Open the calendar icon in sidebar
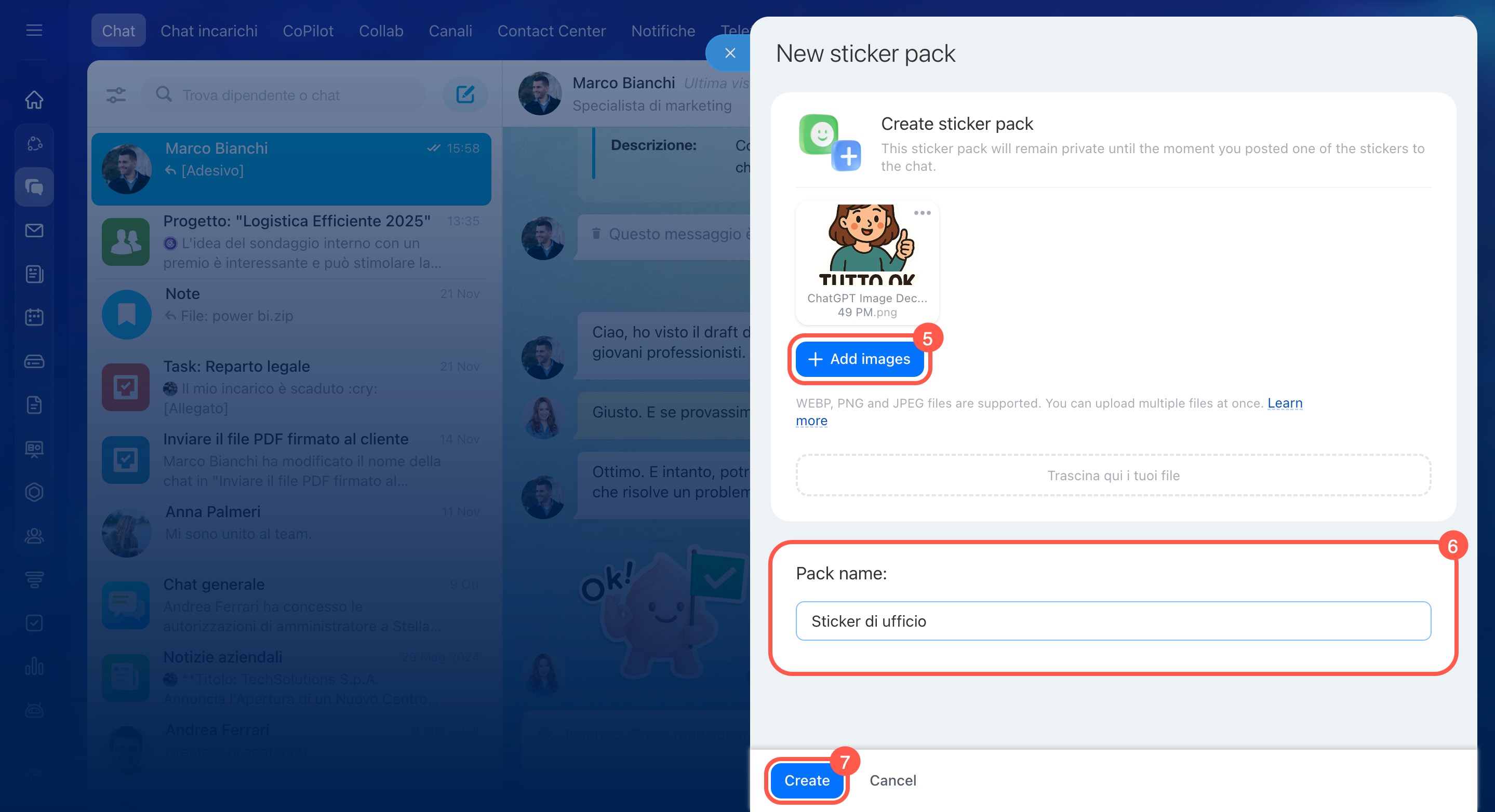This screenshot has height=812, width=1495. [34, 317]
